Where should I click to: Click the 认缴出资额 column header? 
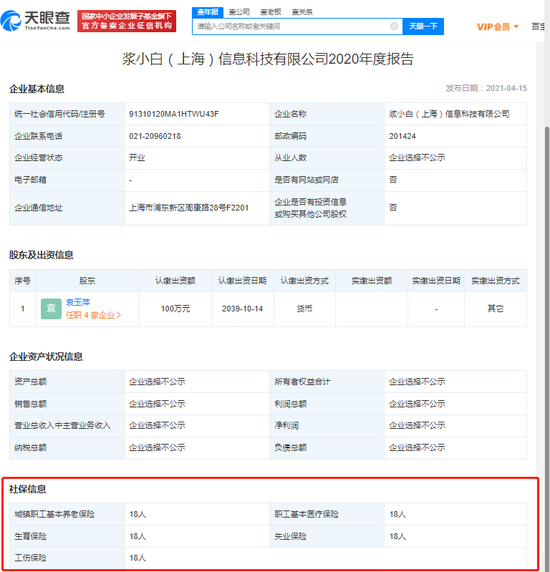(175, 281)
